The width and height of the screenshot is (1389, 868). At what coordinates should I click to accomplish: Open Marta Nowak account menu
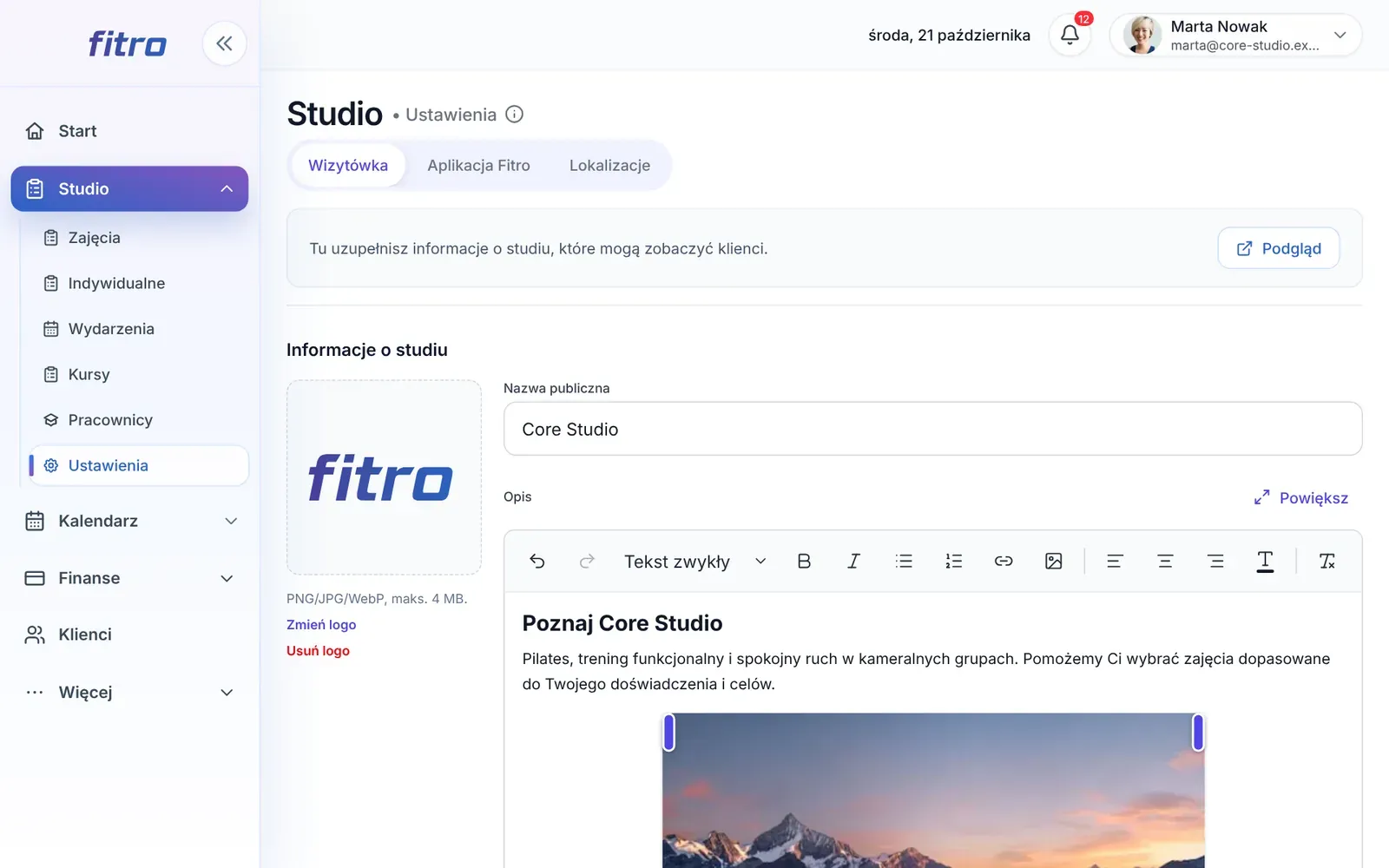click(x=1235, y=35)
